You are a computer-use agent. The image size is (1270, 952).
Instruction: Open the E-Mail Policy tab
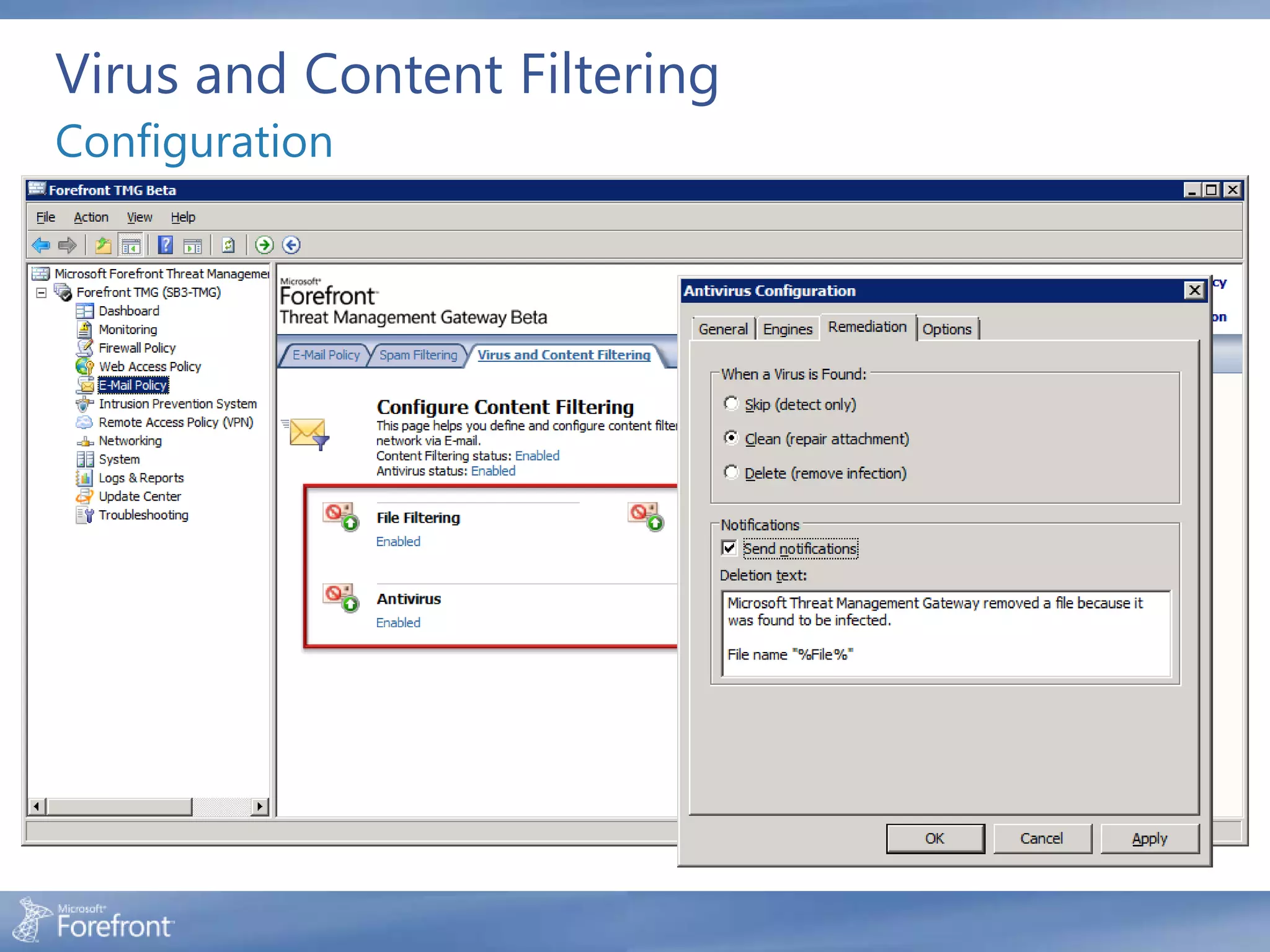coord(326,355)
